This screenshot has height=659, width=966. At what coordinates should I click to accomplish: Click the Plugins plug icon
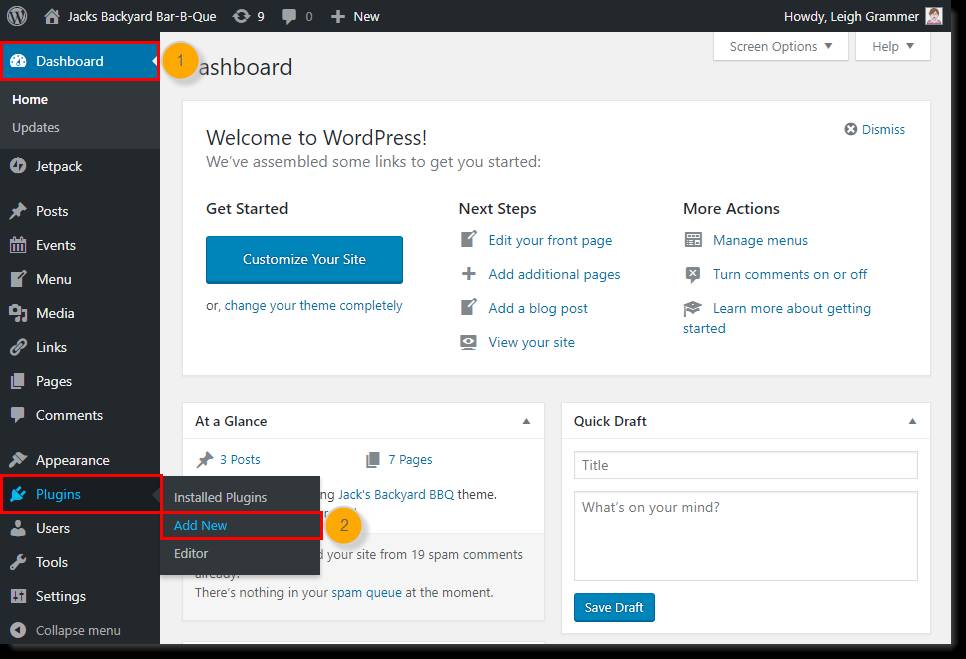(18, 494)
